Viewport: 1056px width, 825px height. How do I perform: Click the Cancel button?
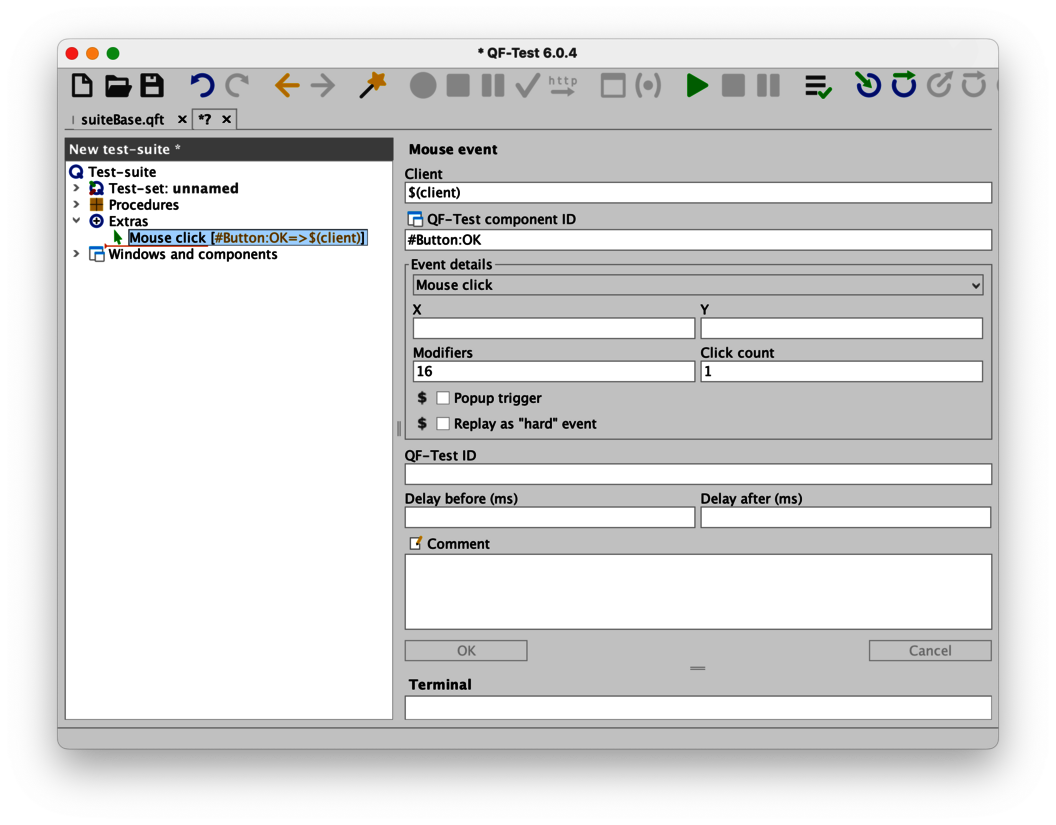tap(929, 650)
